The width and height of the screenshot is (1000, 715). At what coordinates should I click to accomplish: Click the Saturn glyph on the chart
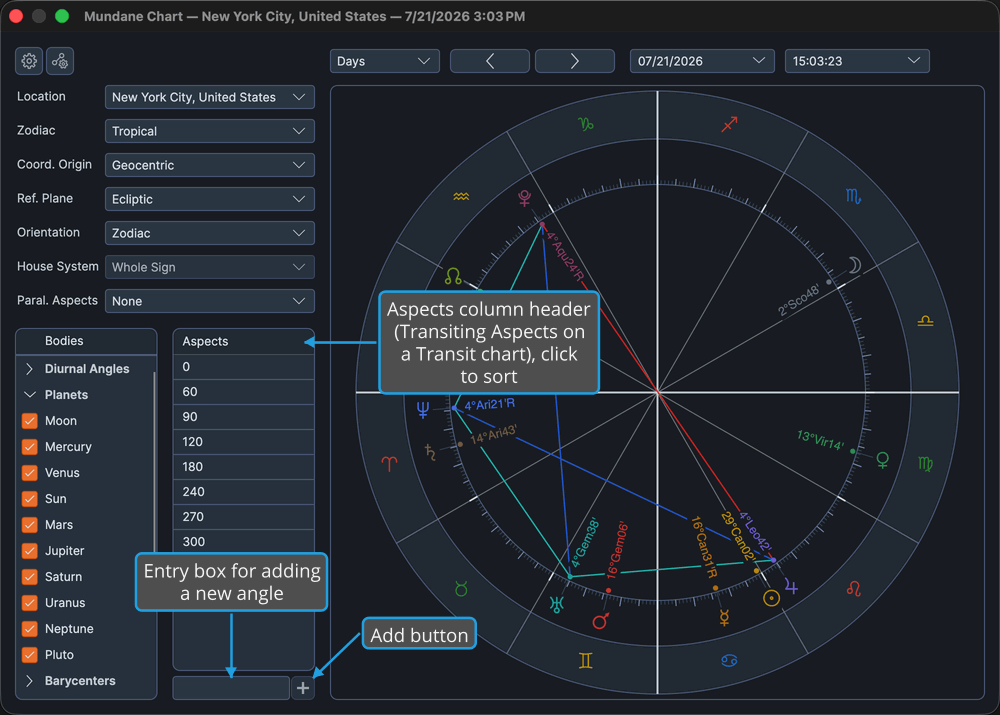(431, 452)
